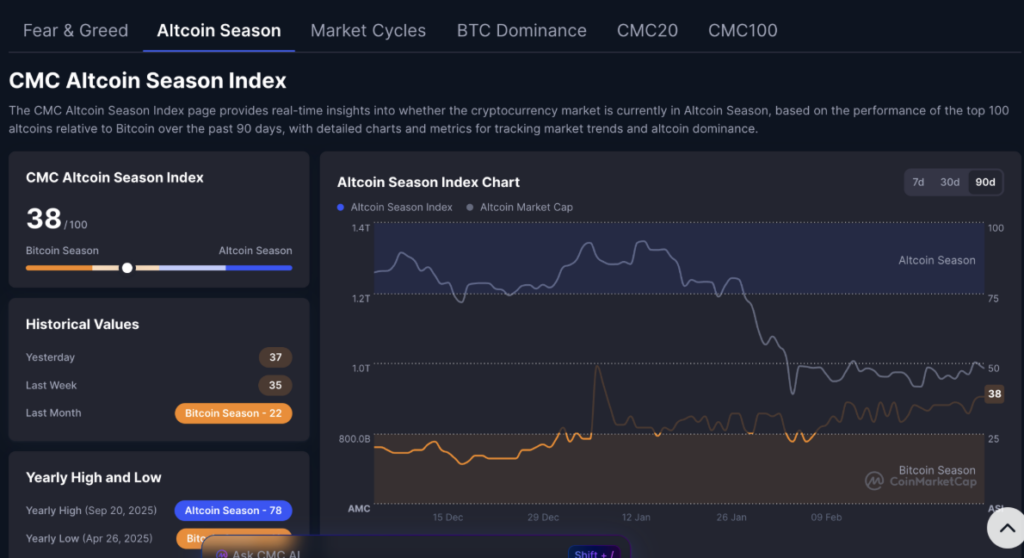Switch to the Market Cycles tab

(x=368, y=30)
